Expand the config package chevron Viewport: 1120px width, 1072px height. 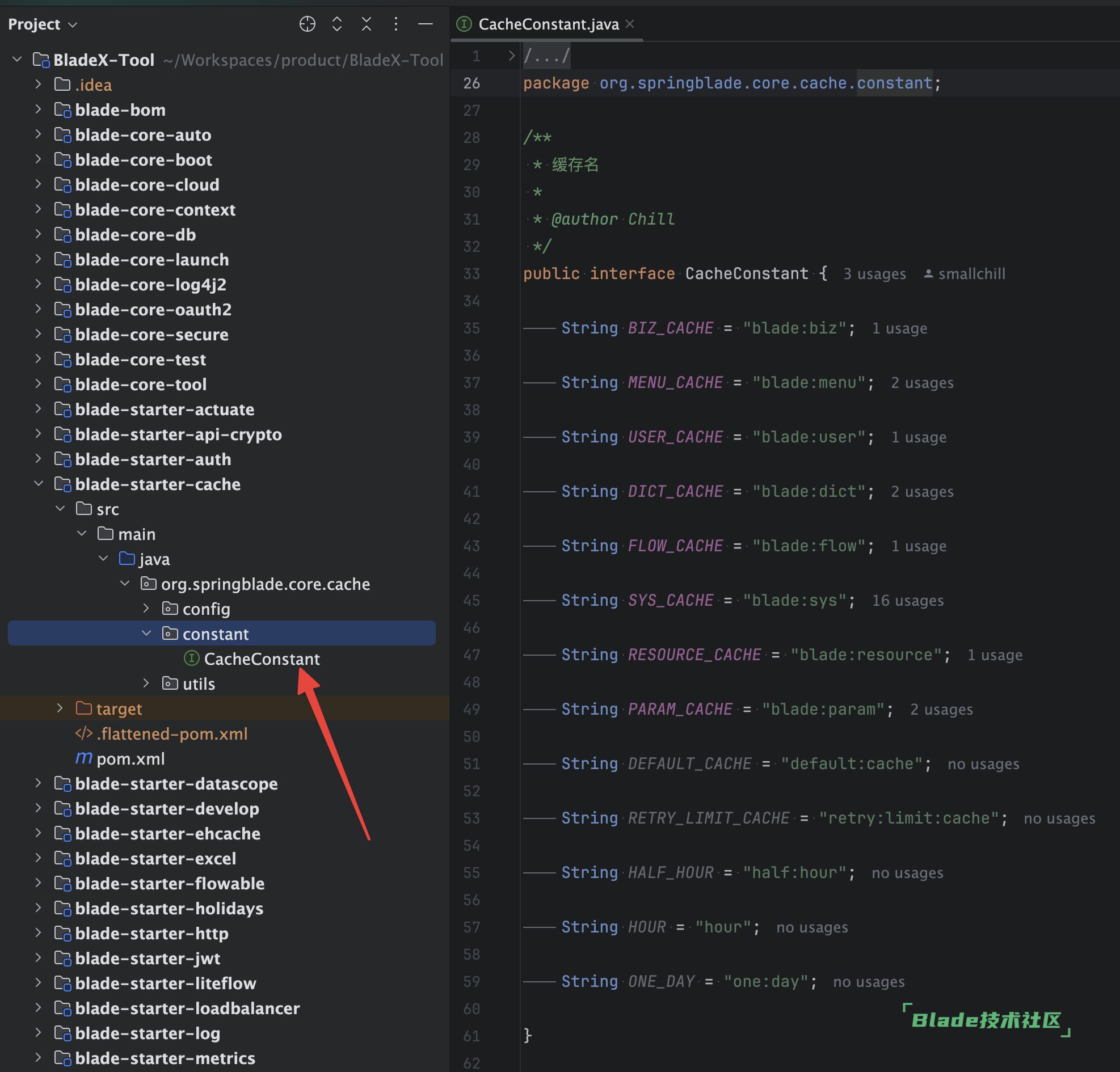click(146, 607)
